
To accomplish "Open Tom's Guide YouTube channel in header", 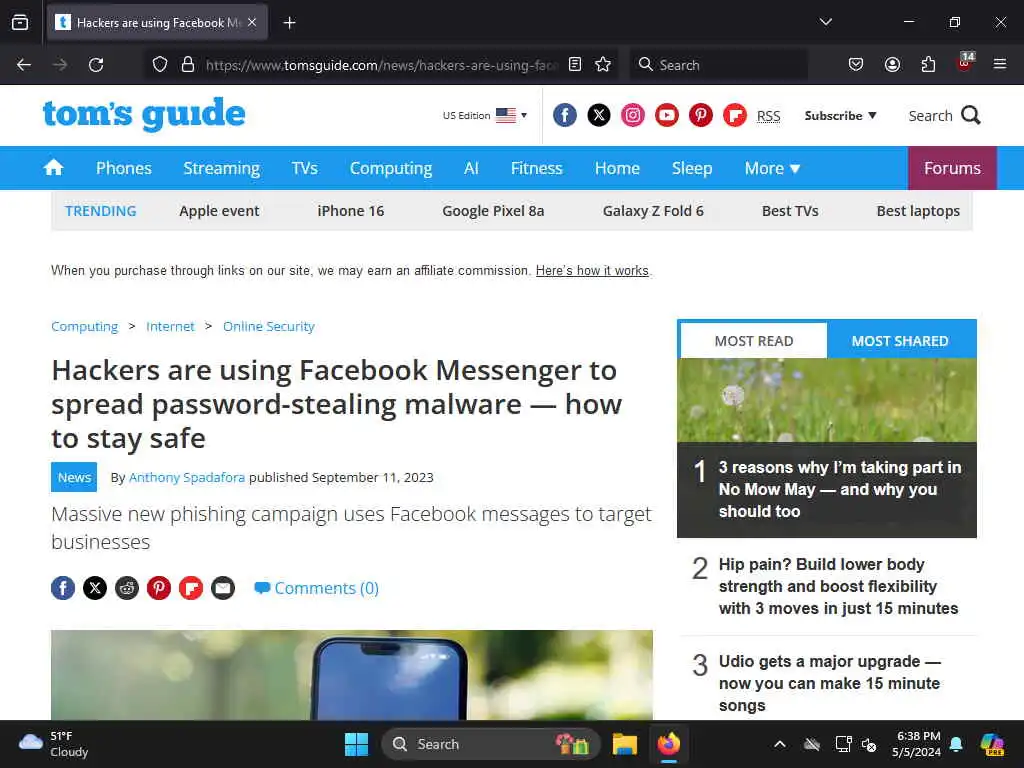I will tap(667, 116).
